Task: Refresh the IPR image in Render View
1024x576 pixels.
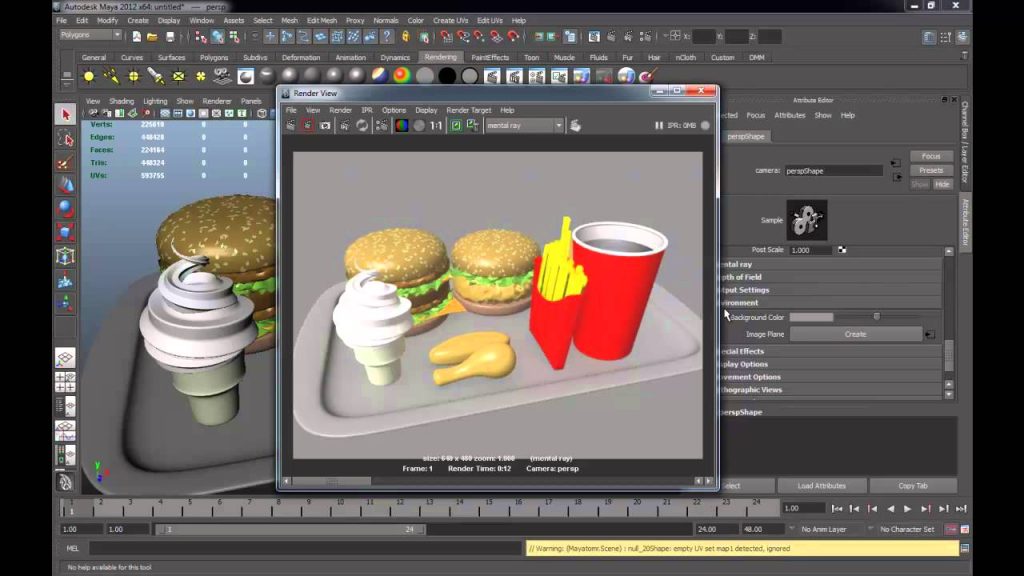Action: click(x=362, y=125)
